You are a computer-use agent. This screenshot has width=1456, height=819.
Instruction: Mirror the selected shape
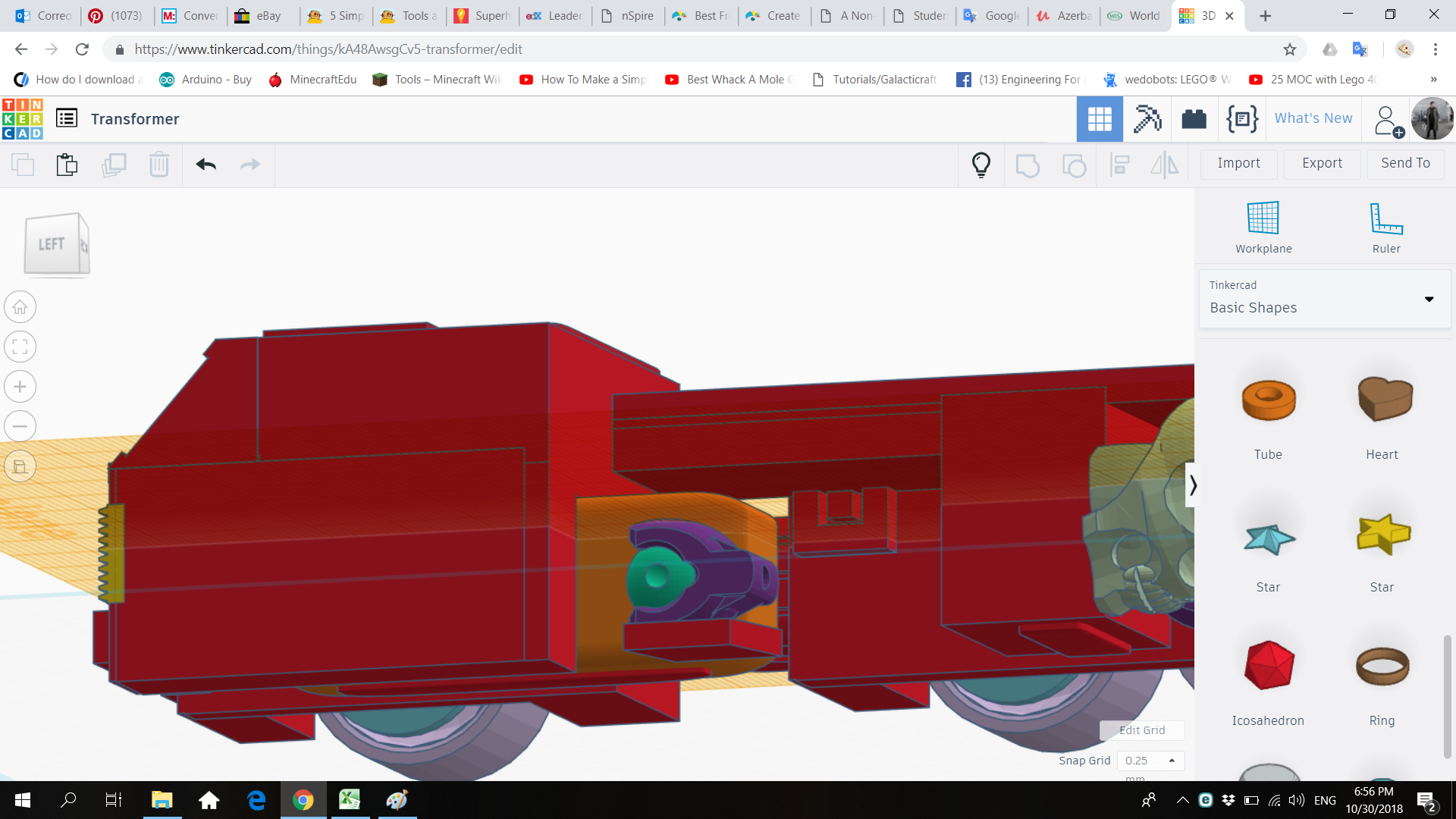coord(1165,165)
